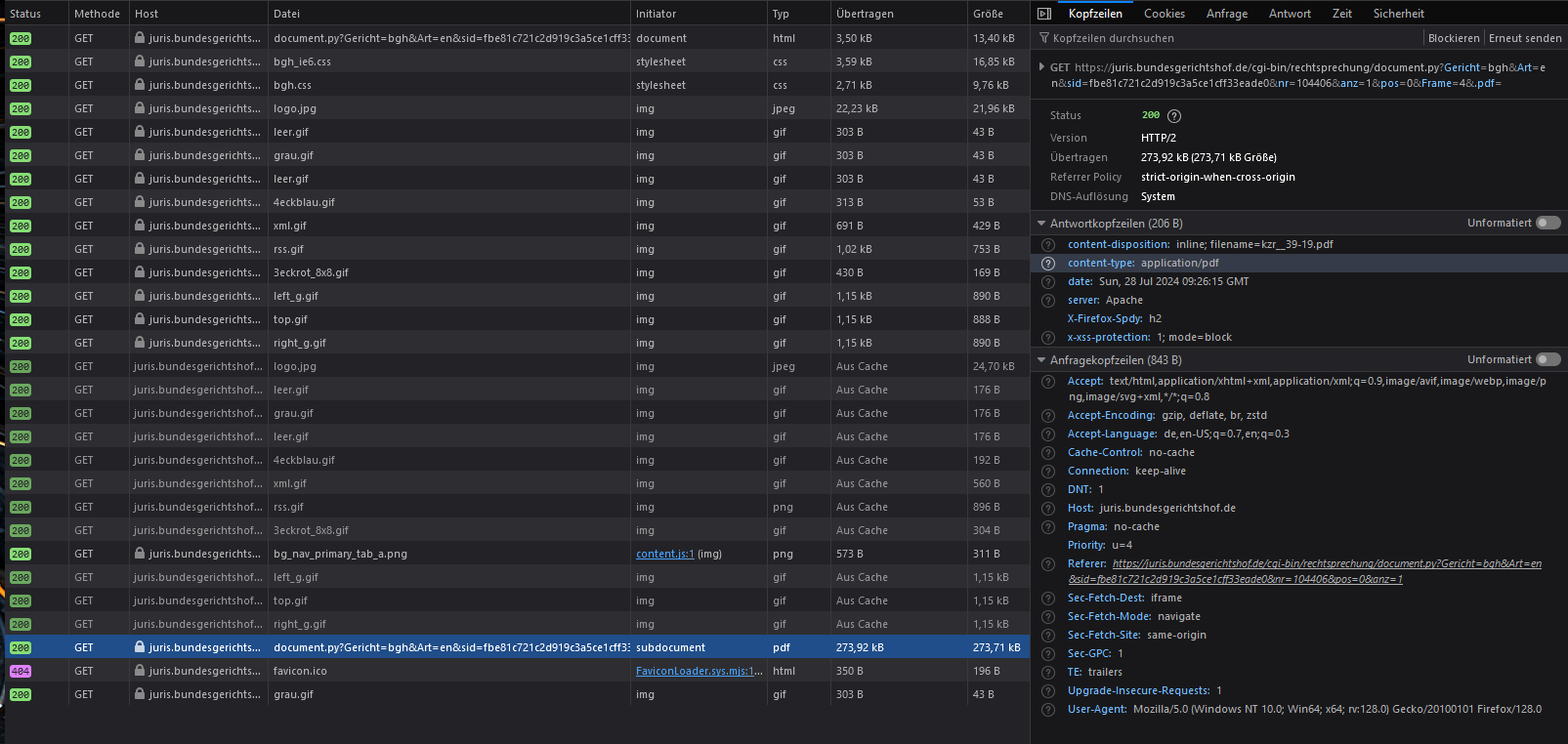
Task: Toggle Unformatiert for Antwortkopfzeilen
Action: (1547, 224)
